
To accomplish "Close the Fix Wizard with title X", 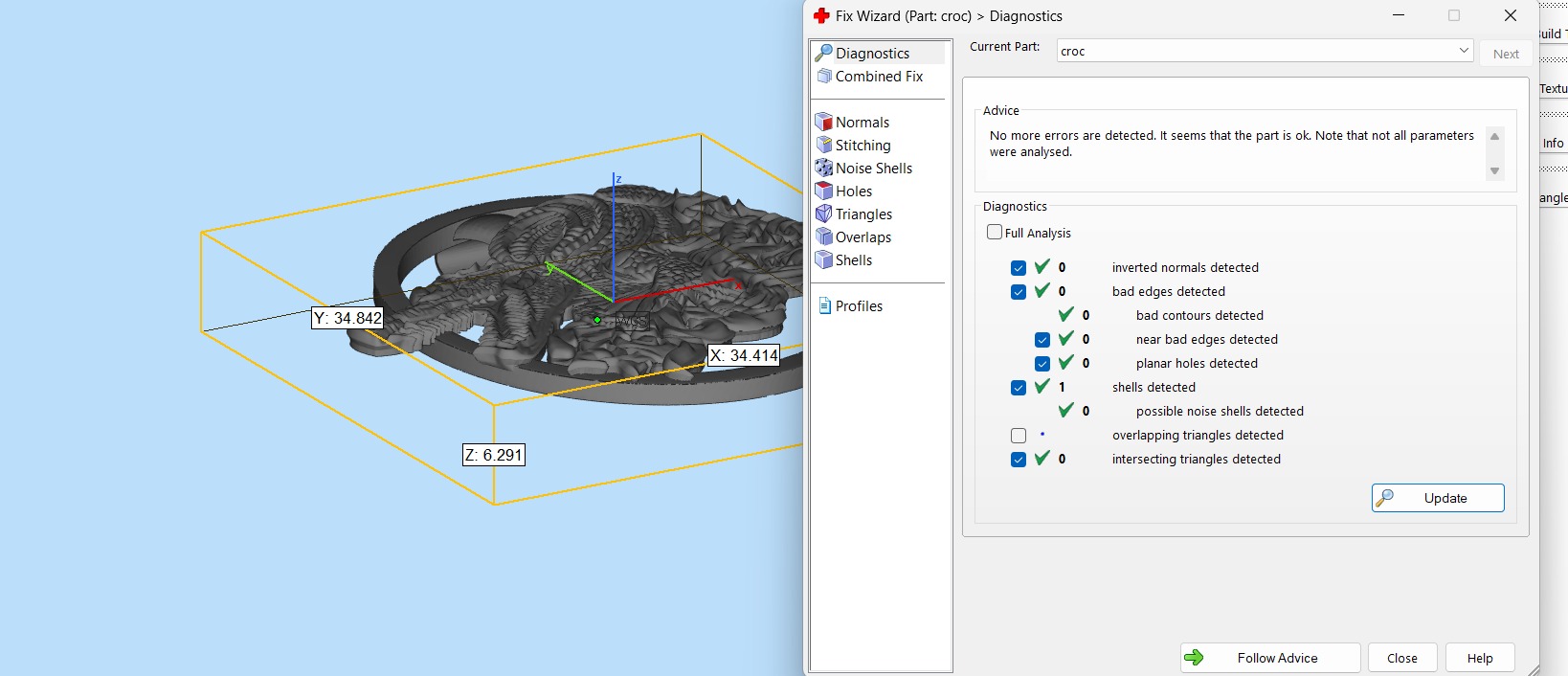I will [1511, 15].
